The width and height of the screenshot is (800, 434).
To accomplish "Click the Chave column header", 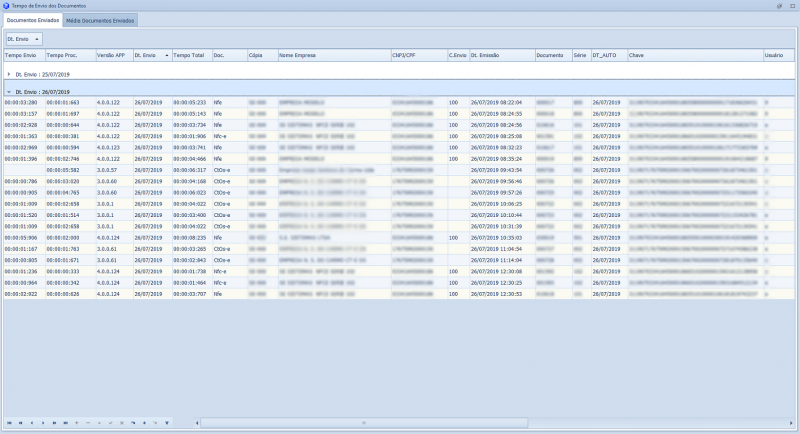I will pyautogui.click(x=636, y=56).
